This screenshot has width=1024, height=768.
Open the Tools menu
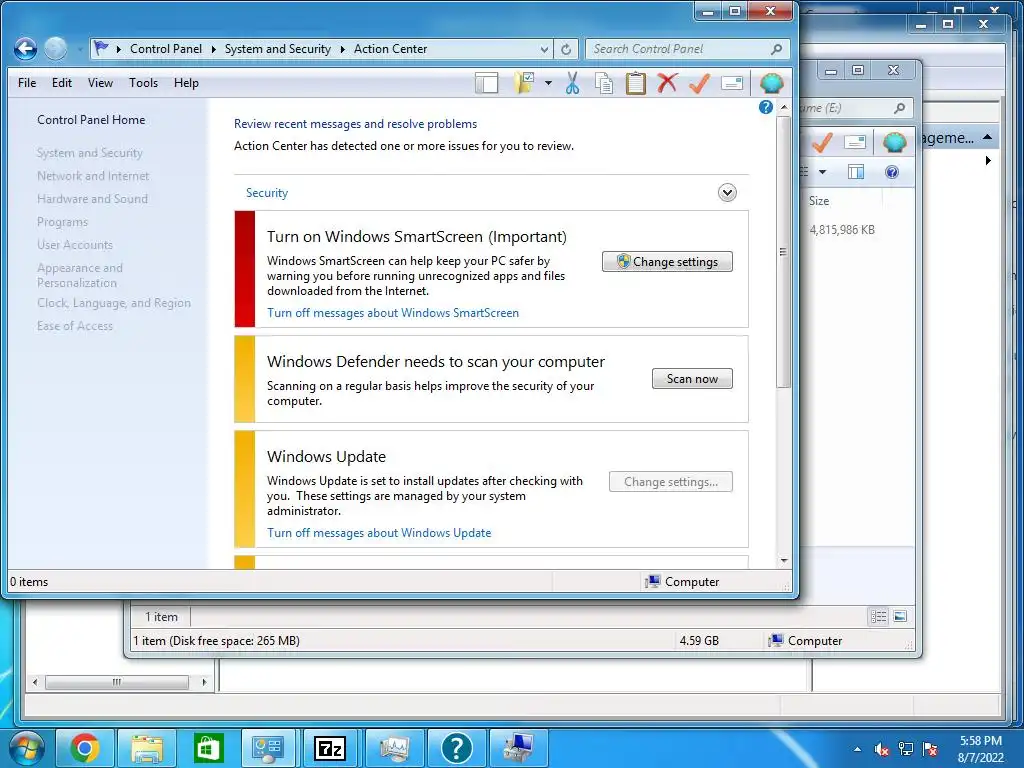(143, 83)
